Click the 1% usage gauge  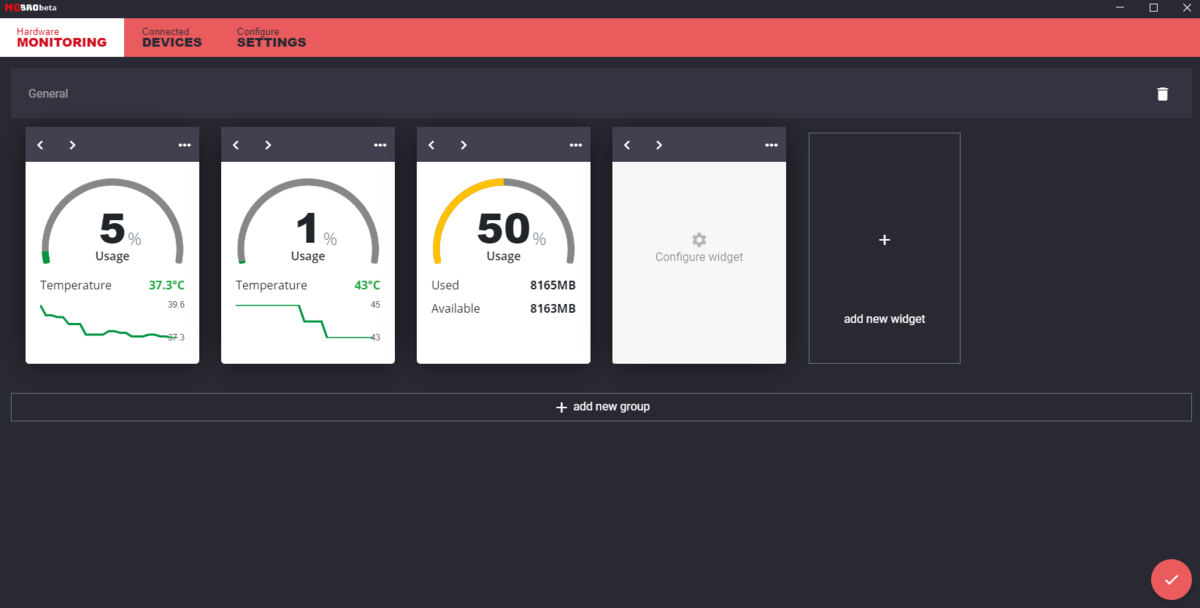[308, 221]
